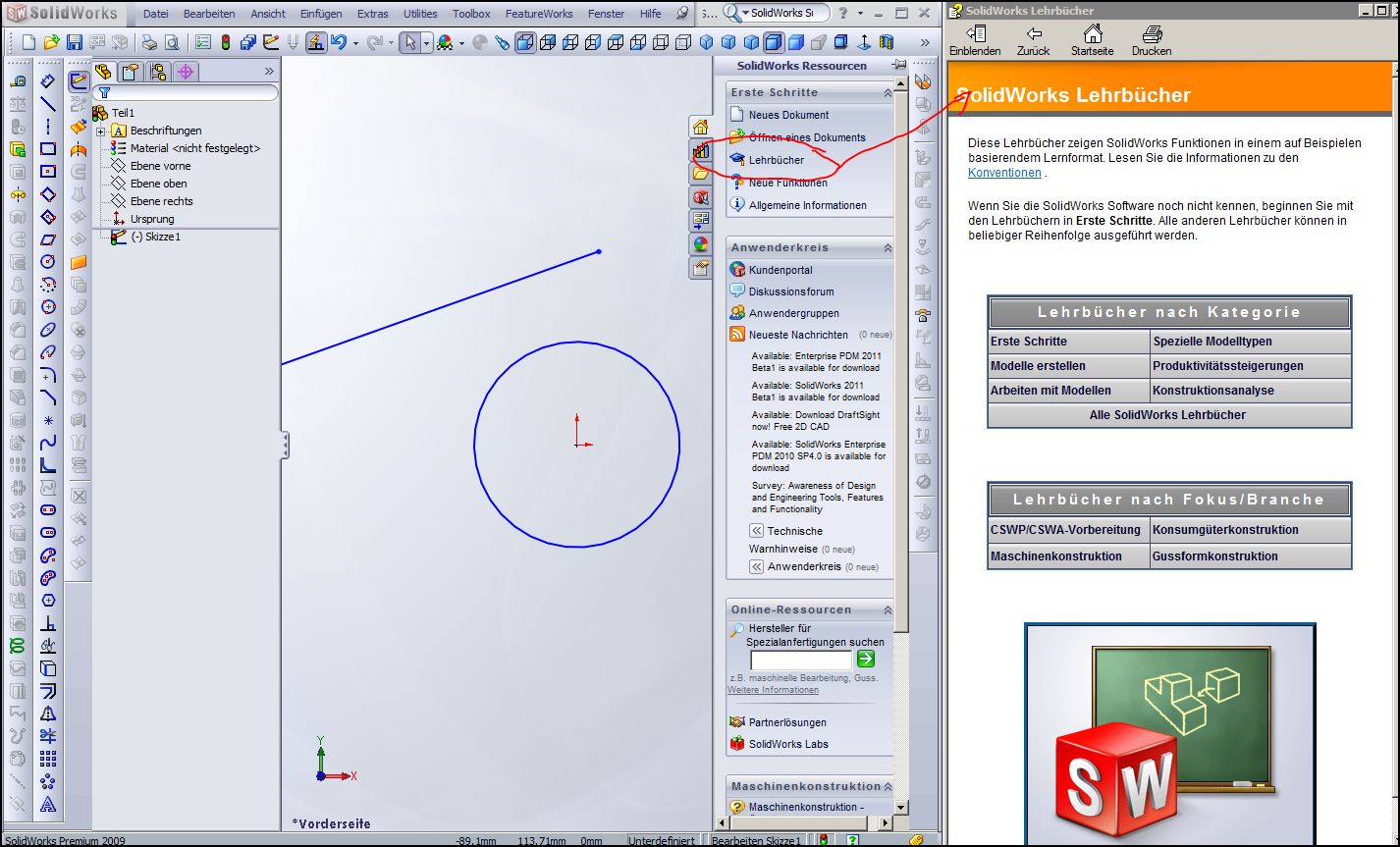Open the Konventionen hyperlink
The width and height of the screenshot is (1400, 847).
(1004, 173)
